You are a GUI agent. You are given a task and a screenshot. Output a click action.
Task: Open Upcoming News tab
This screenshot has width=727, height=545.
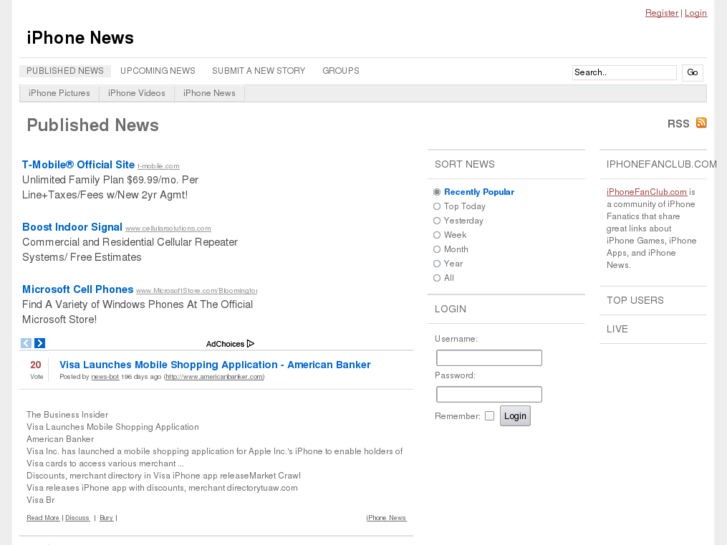pos(158,71)
